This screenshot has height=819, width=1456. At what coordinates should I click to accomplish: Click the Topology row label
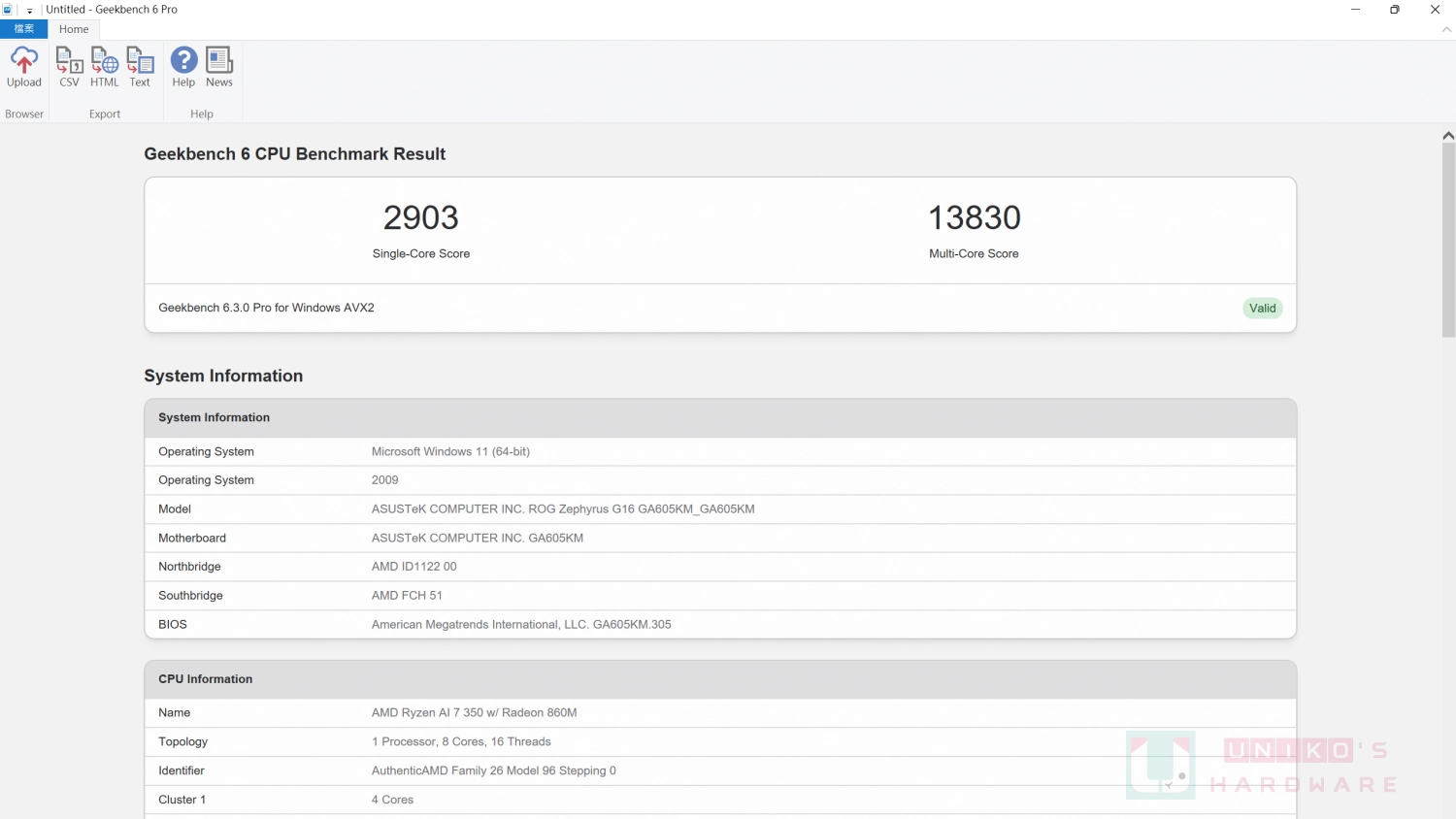[183, 741]
